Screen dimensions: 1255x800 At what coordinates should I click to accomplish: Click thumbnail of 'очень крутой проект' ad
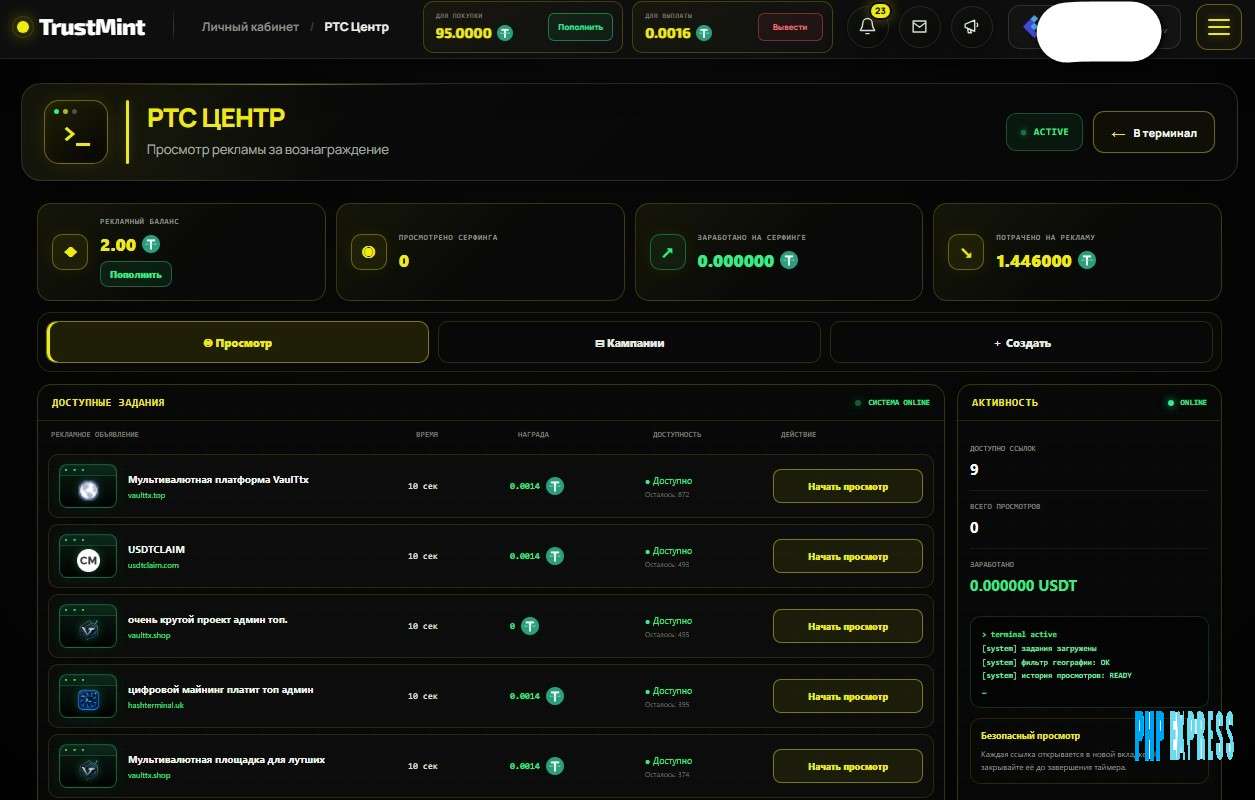[88, 626]
